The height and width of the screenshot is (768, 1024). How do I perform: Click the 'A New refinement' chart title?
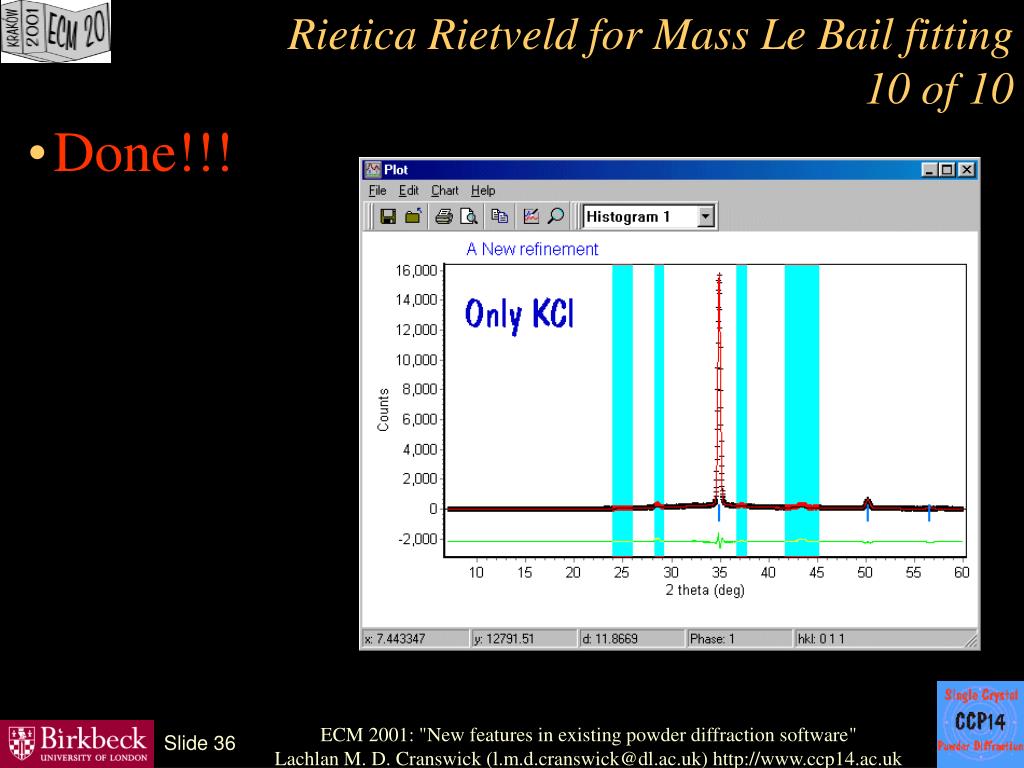[532, 249]
